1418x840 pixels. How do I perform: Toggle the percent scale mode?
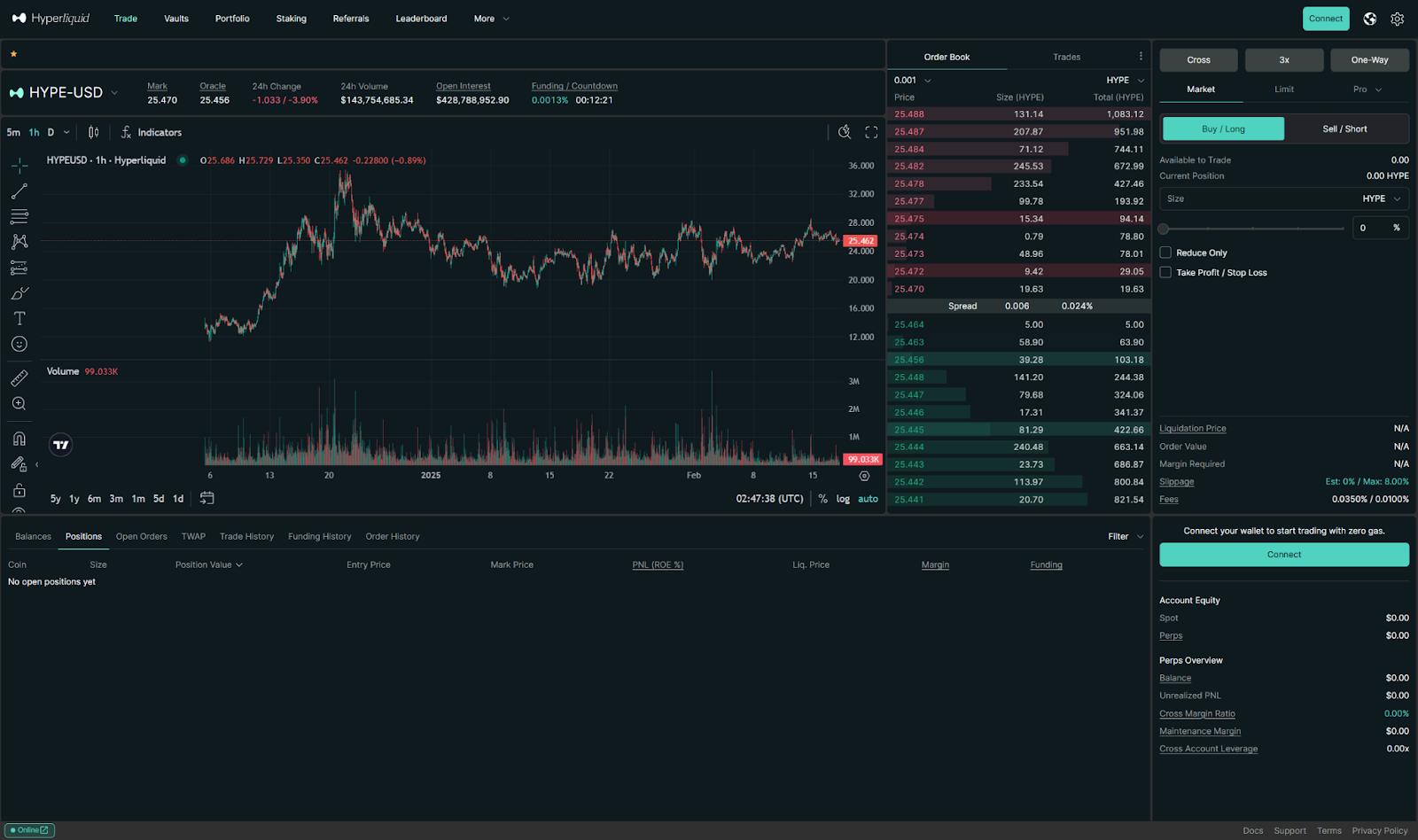pos(823,499)
